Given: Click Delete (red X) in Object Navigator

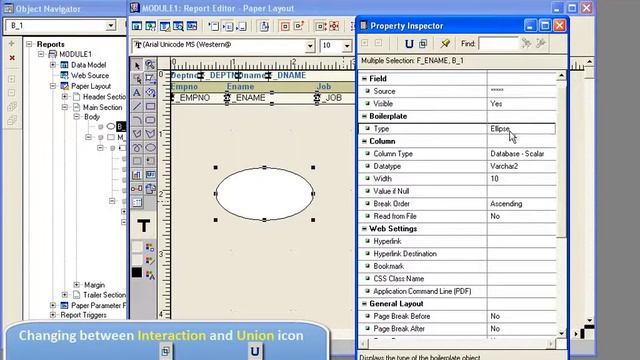Looking at the screenshot, I should tap(12, 58).
